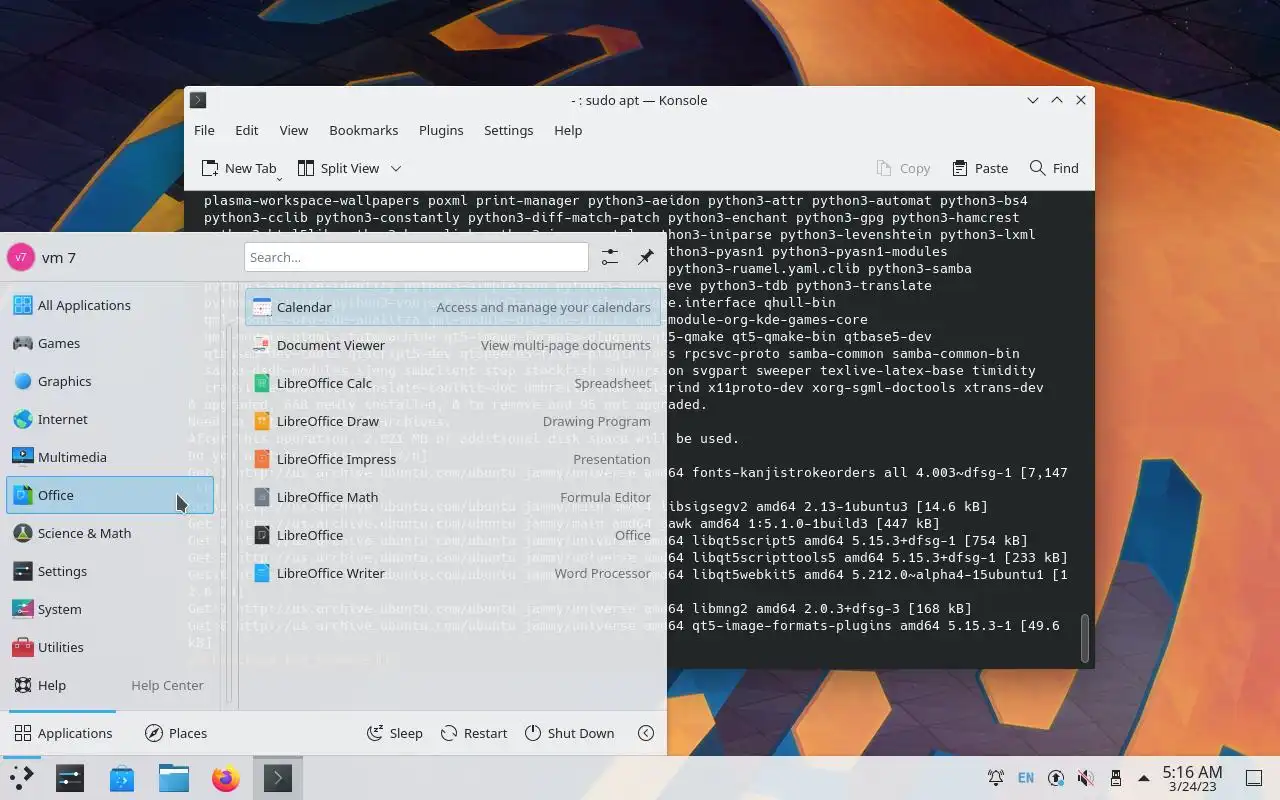The height and width of the screenshot is (800, 1280).
Task: Launch LibreOffice Calc spreadsheet
Action: pyautogui.click(x=453, y=383)
